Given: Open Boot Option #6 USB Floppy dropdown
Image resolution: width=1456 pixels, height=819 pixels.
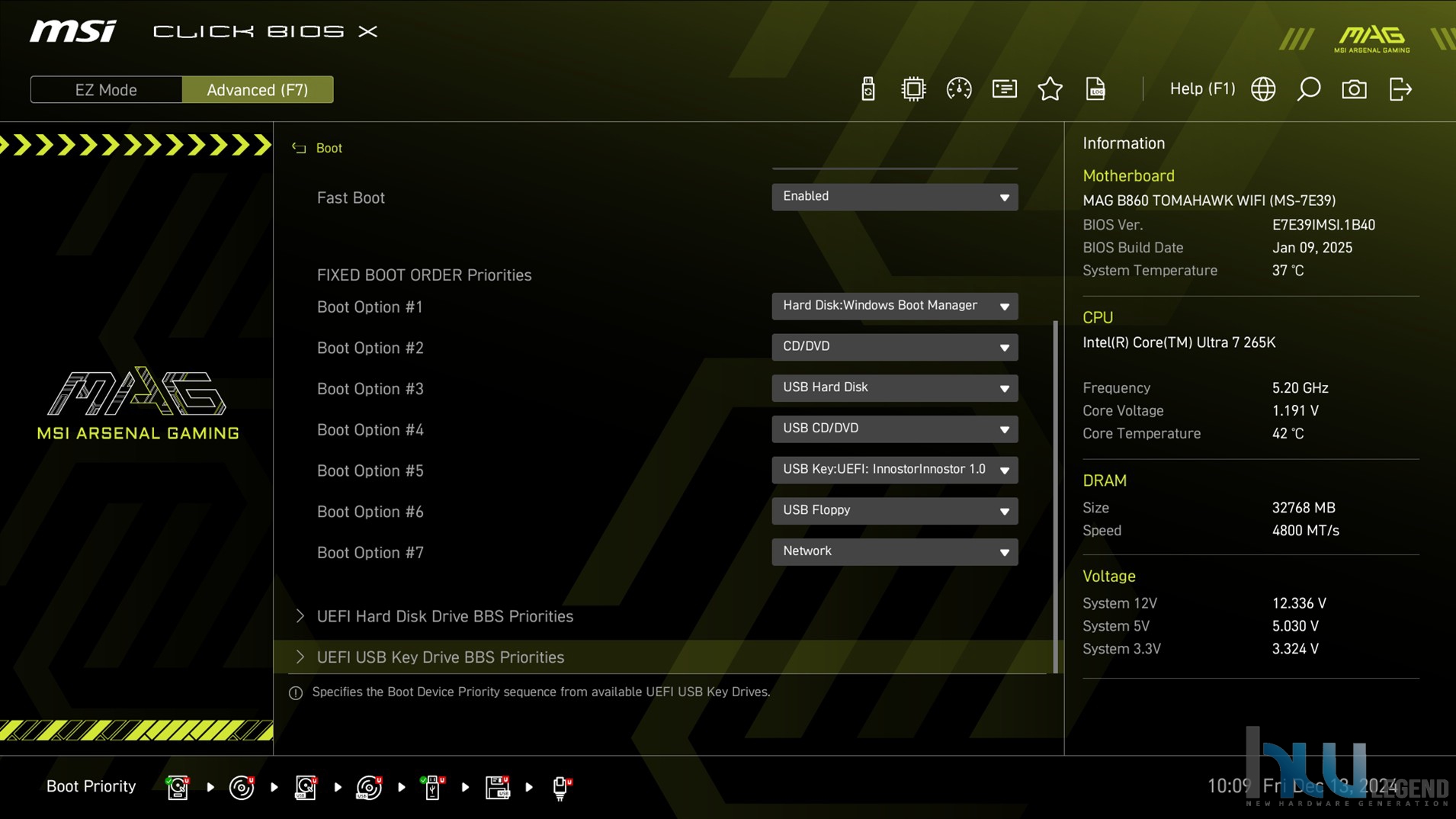Looking at the screenshot, I should coord(894,511).
